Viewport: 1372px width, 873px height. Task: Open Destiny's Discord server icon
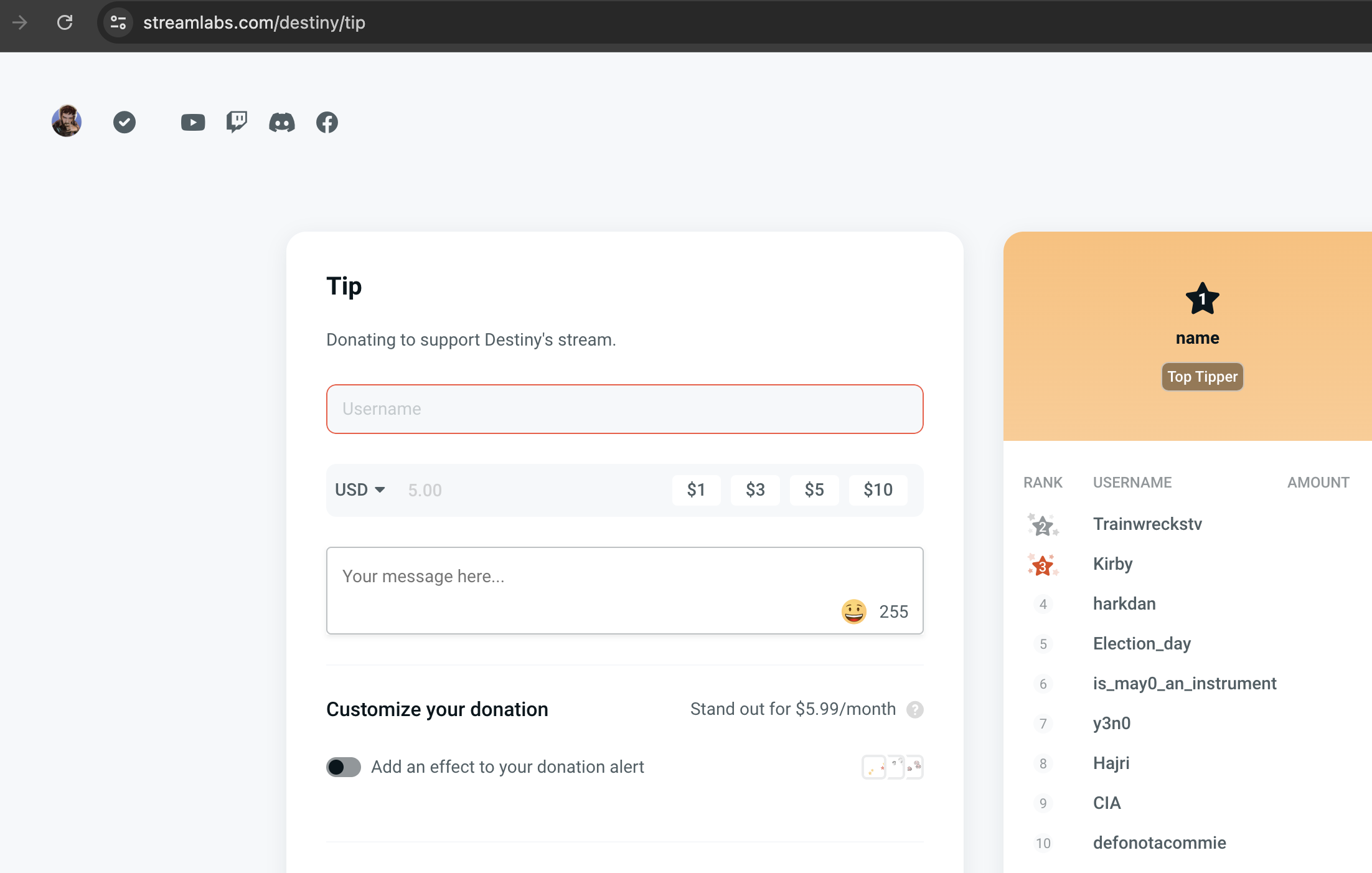(x=282, y=122)
